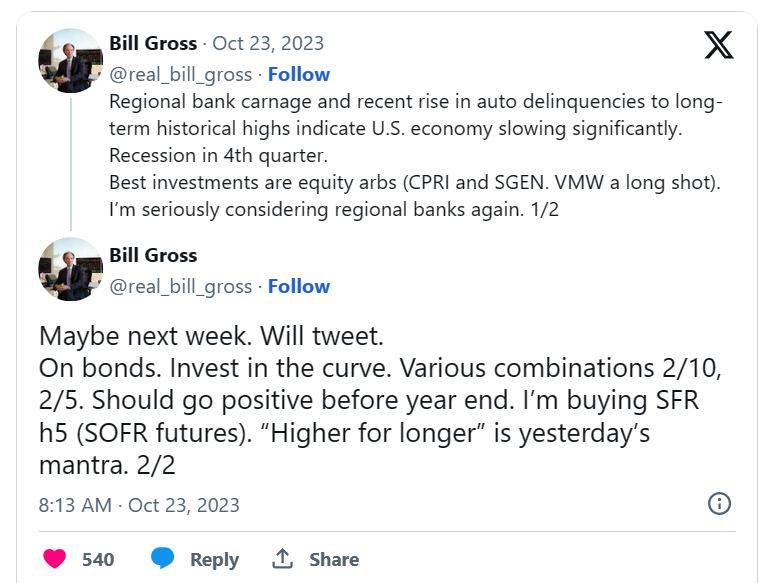Open the Twitter info circle icon
The width and height of the screenshot is (781, 583).
click(x=718, y=504)
